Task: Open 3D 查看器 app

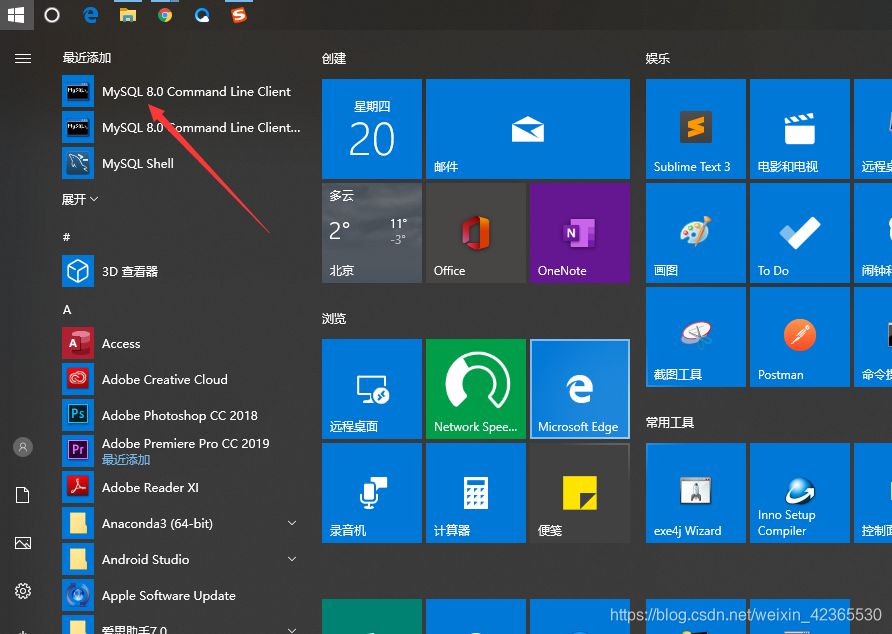Action: coord(182,271)
